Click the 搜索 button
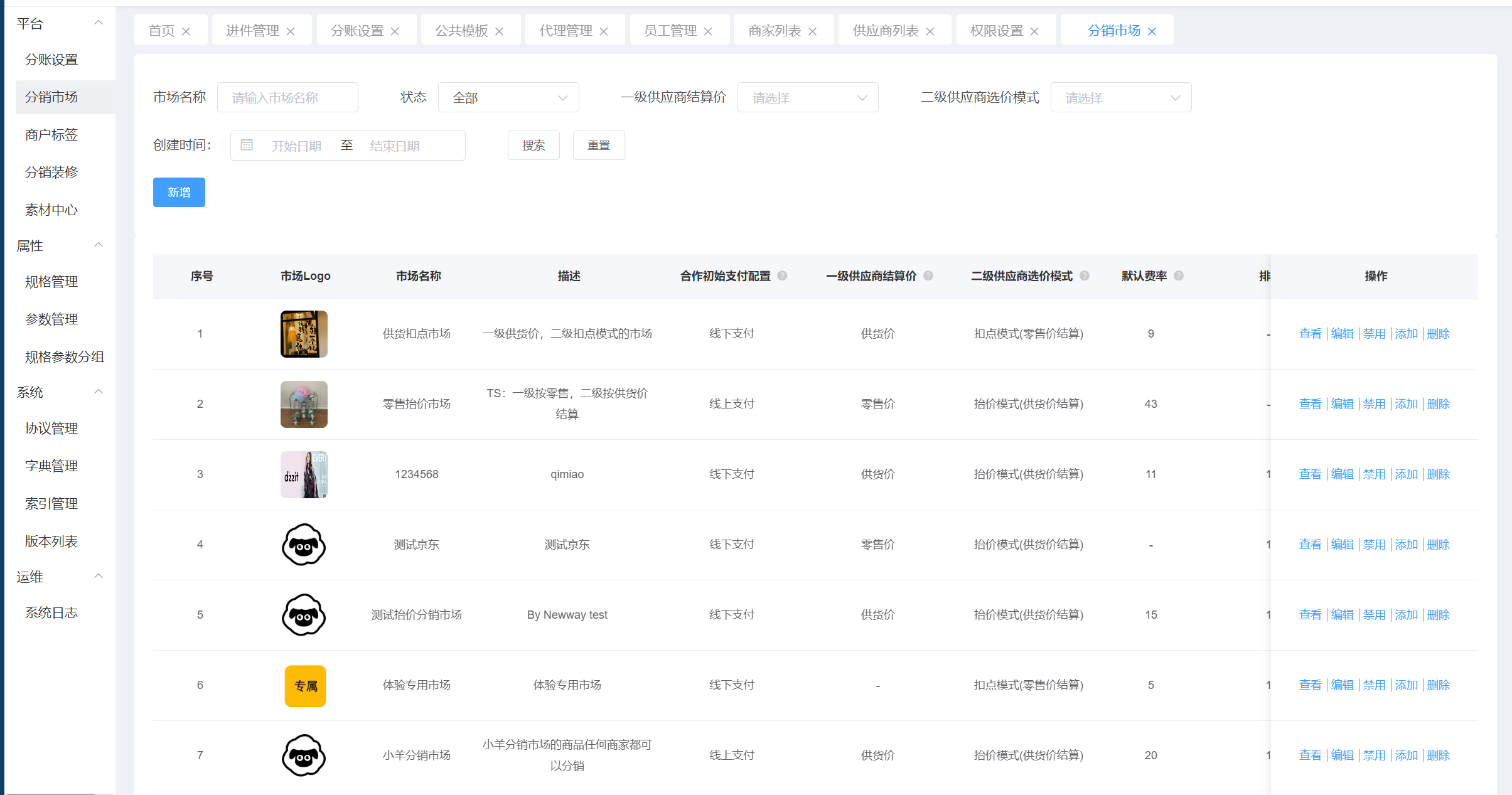1512x795 pixels. pos(533,145)
